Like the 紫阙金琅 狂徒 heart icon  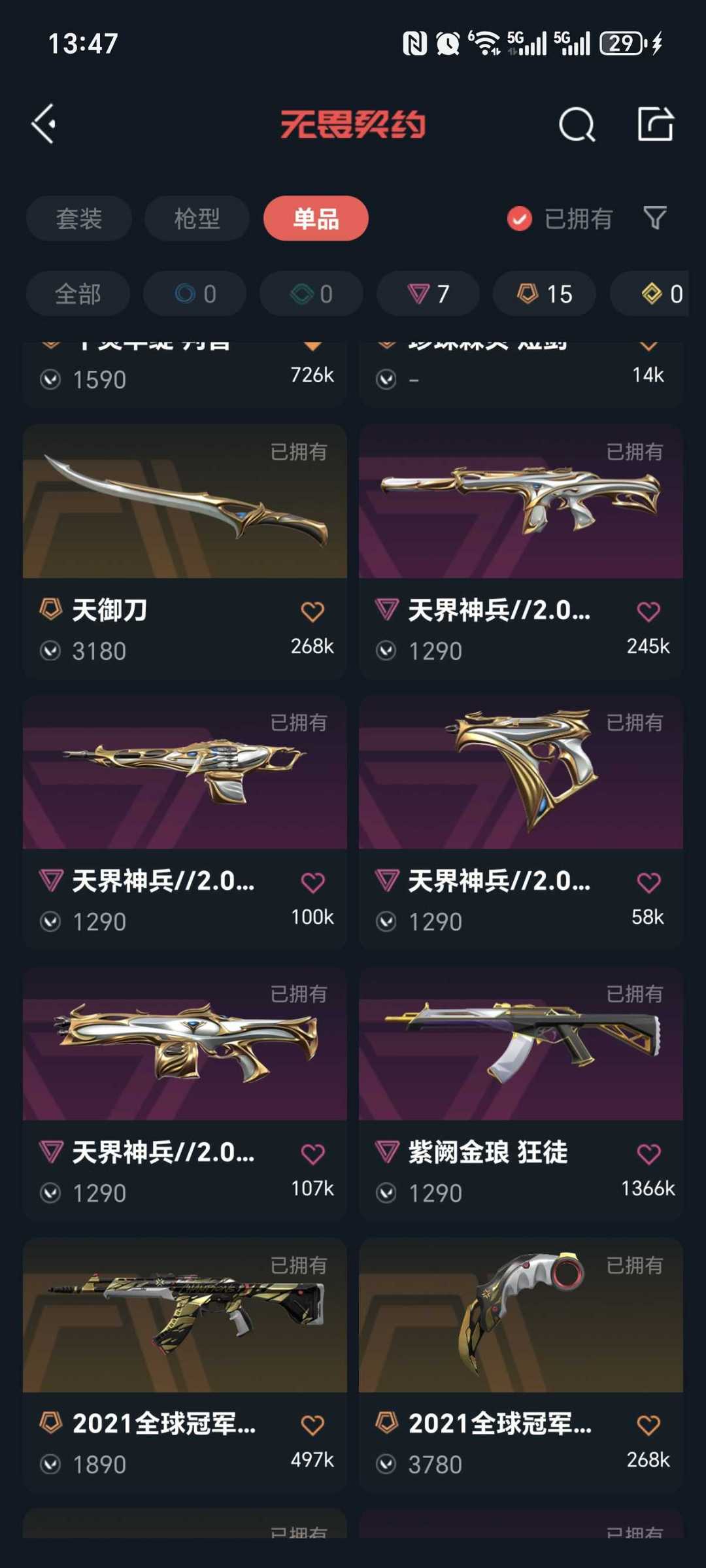(648, 1153)
